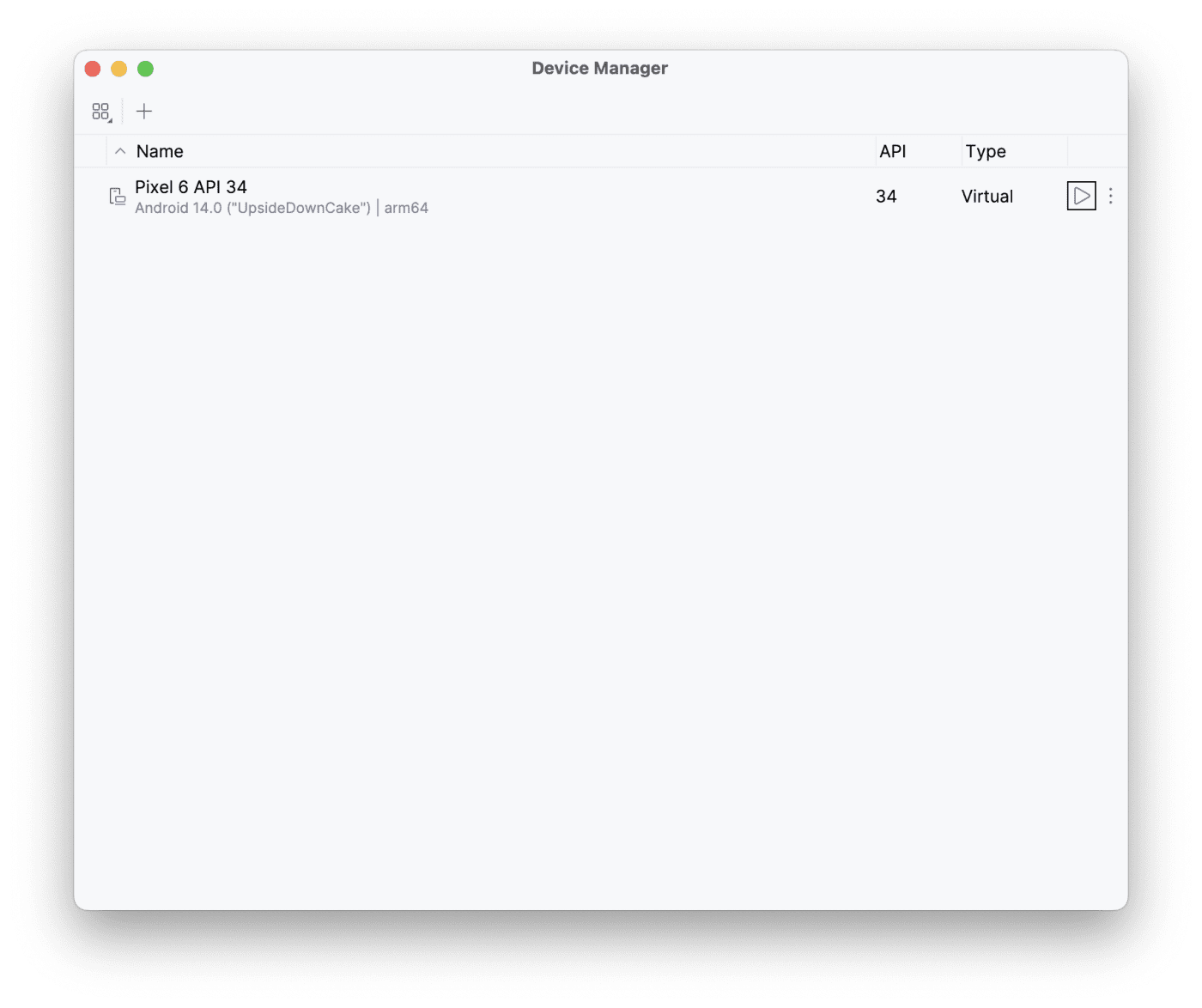Click the Device Manager title text
This screenshot has height=1008, width=1202.
(x=599, y=68)
